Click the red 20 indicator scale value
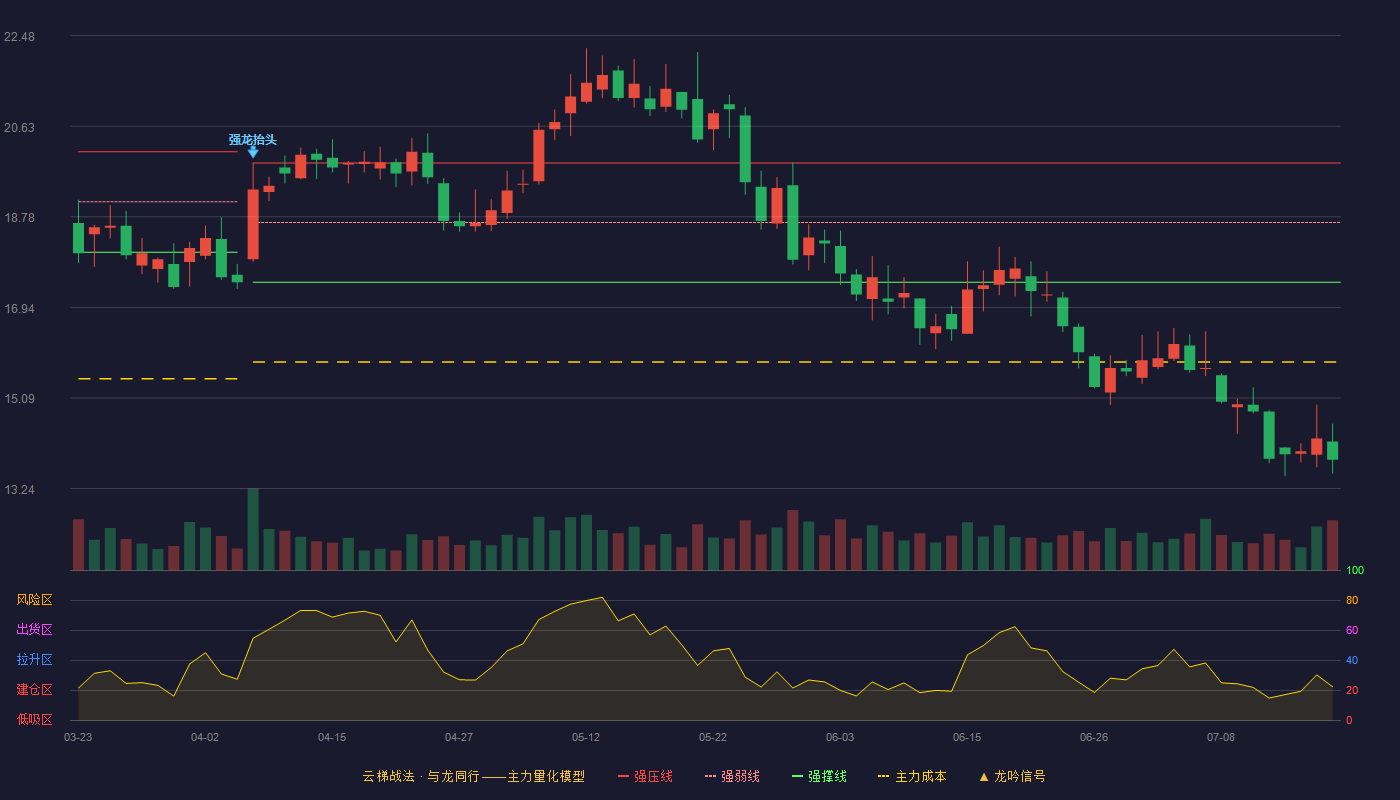 (1351, 690)
